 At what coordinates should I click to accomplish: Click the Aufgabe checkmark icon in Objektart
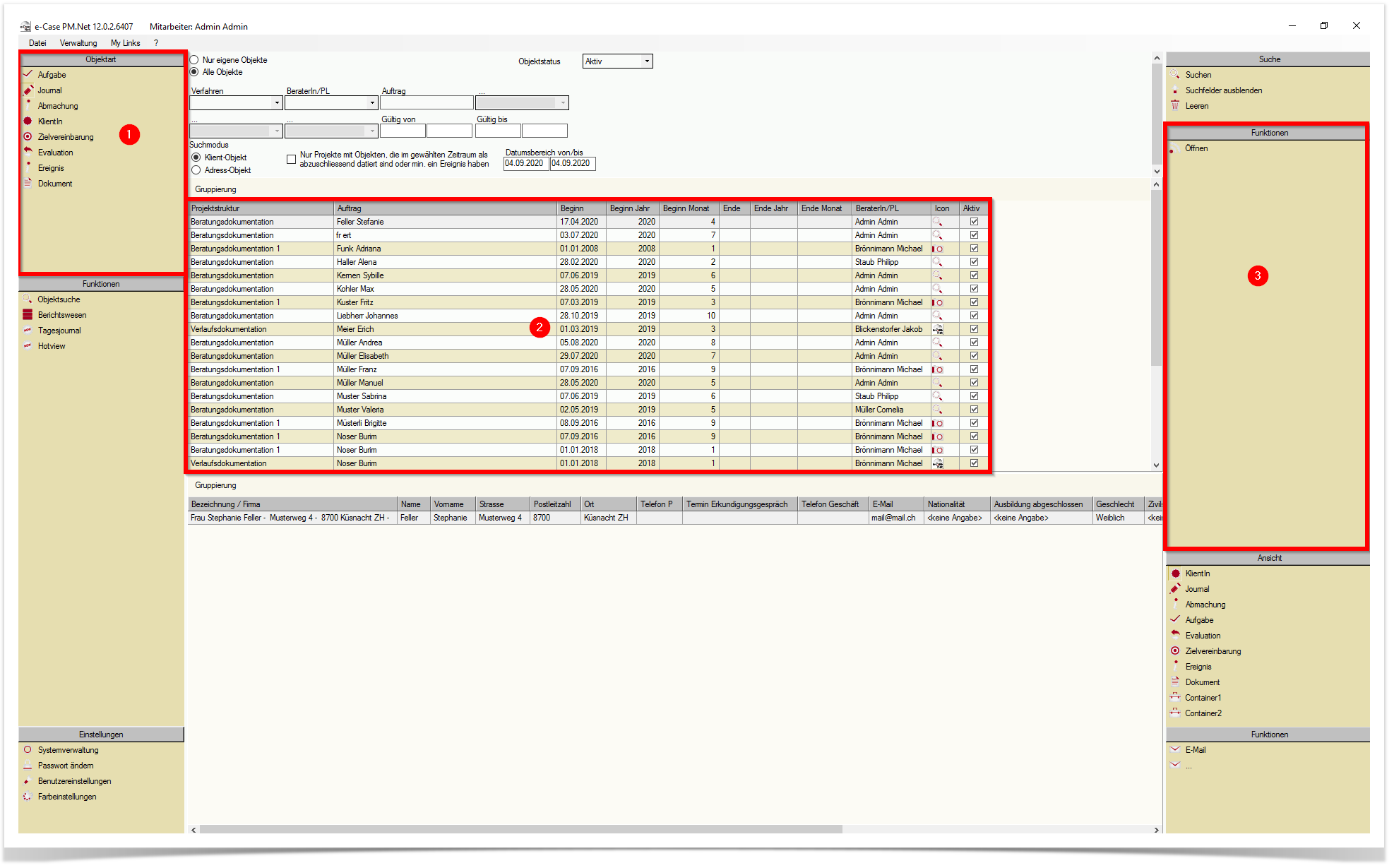coord(28,74)
